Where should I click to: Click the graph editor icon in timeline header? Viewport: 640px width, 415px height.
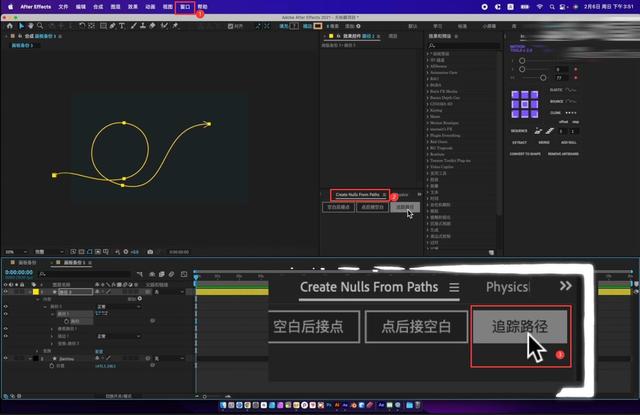(184, 274)
